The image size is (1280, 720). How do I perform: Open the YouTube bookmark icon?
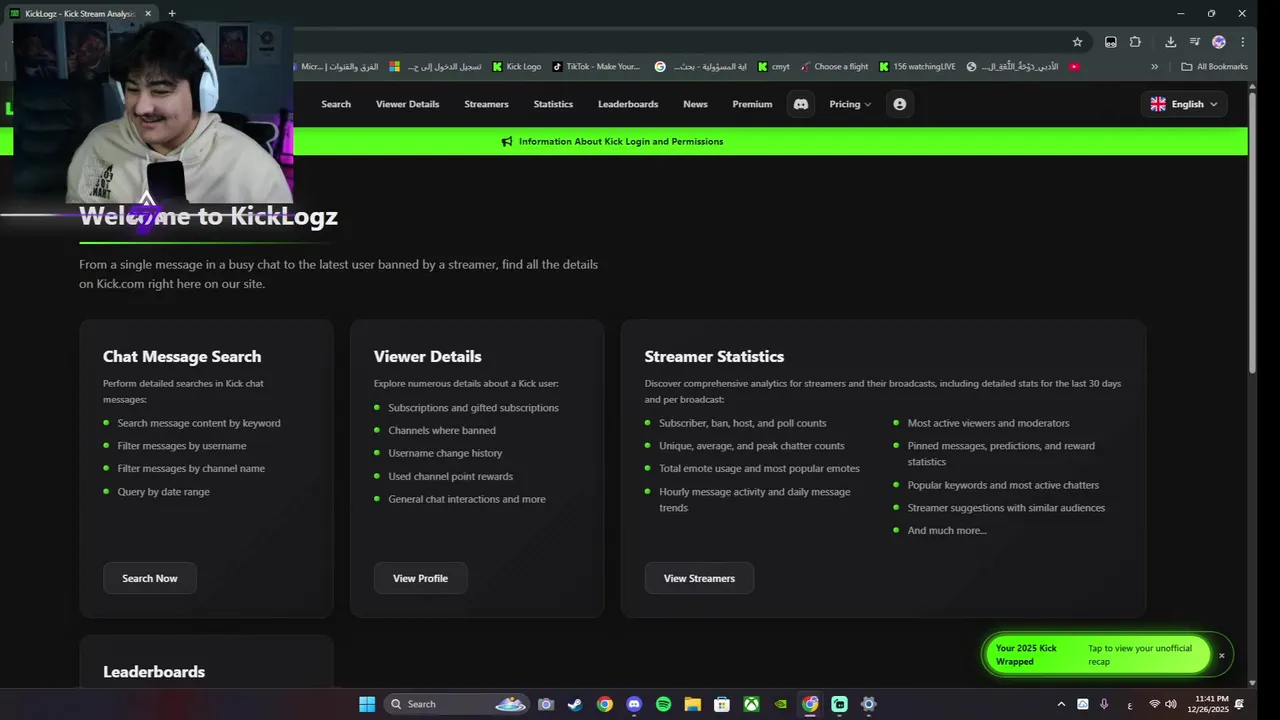coord(1074,67)
